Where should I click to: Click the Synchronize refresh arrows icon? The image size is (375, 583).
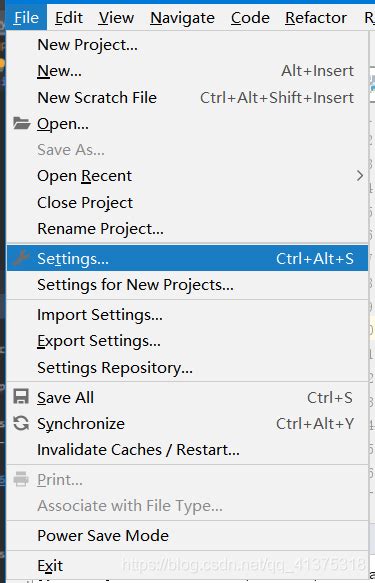click(21, 423)
